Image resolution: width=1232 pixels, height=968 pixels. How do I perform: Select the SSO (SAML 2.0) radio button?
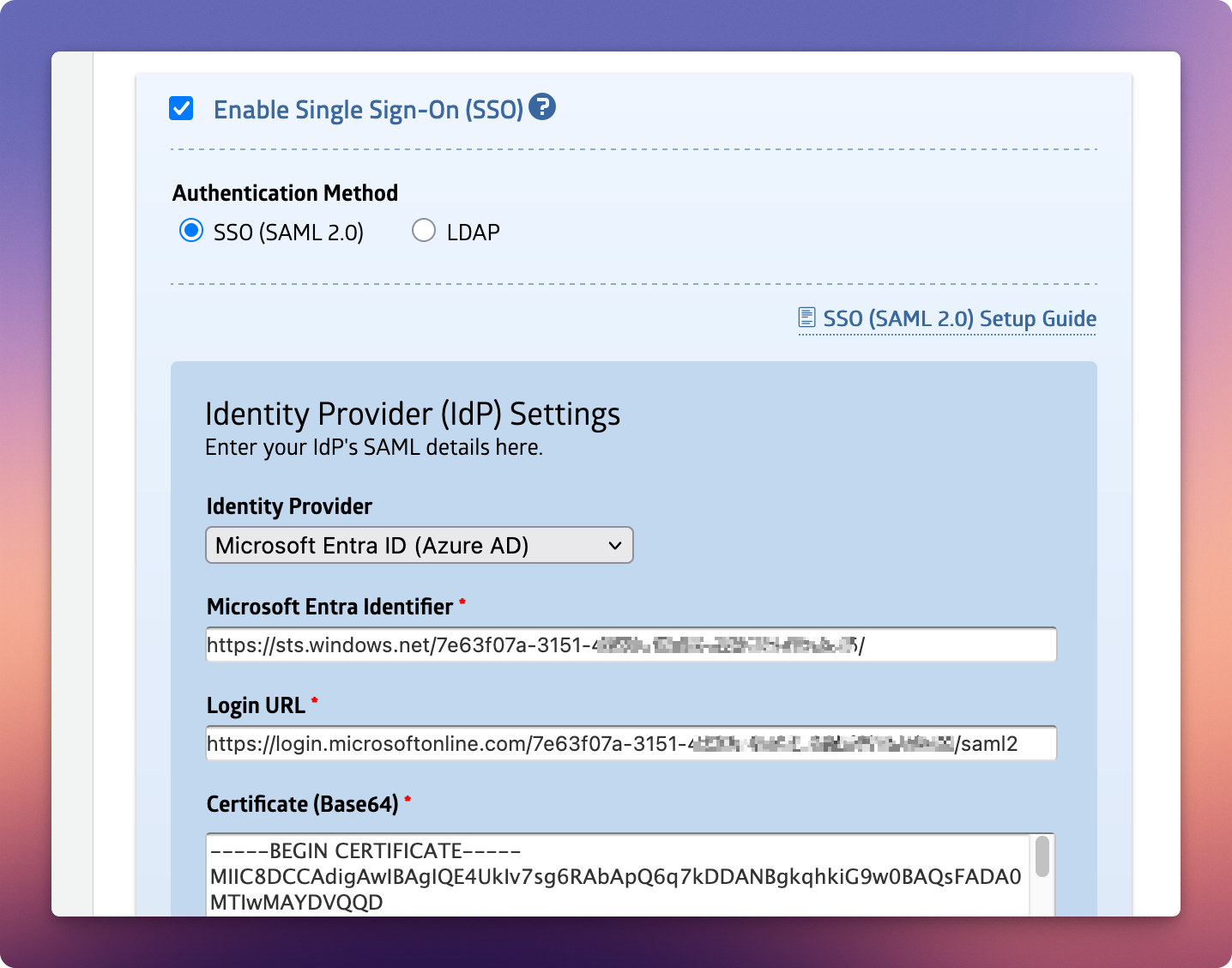190,231
